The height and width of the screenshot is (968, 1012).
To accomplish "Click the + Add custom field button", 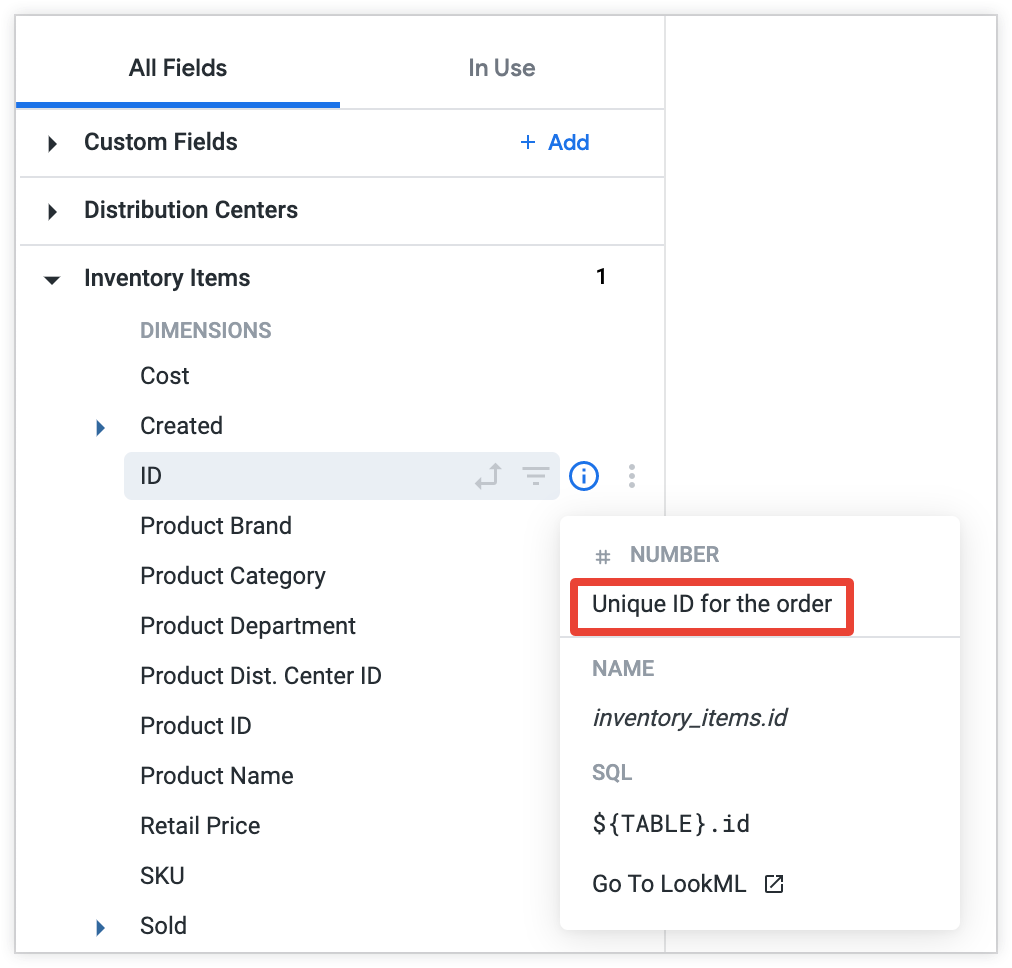I will (x=555, y=143).
